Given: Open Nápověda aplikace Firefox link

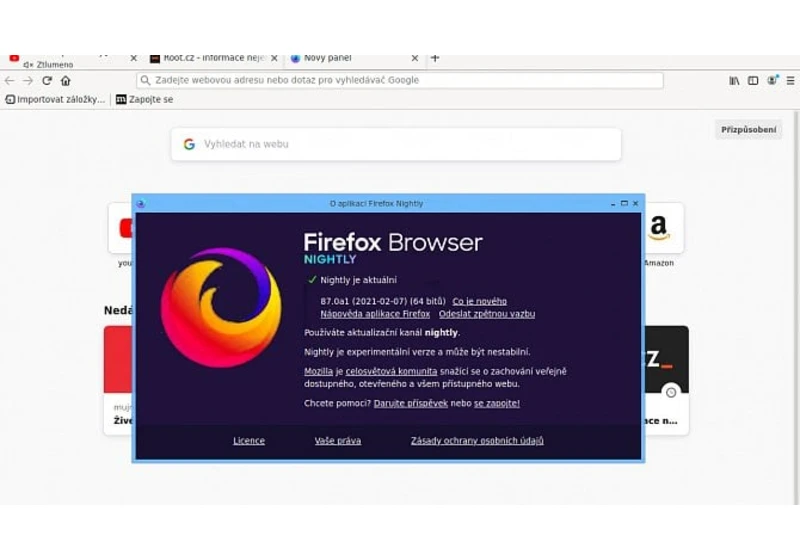Looking at the screenshot, I should pos(375,314).
